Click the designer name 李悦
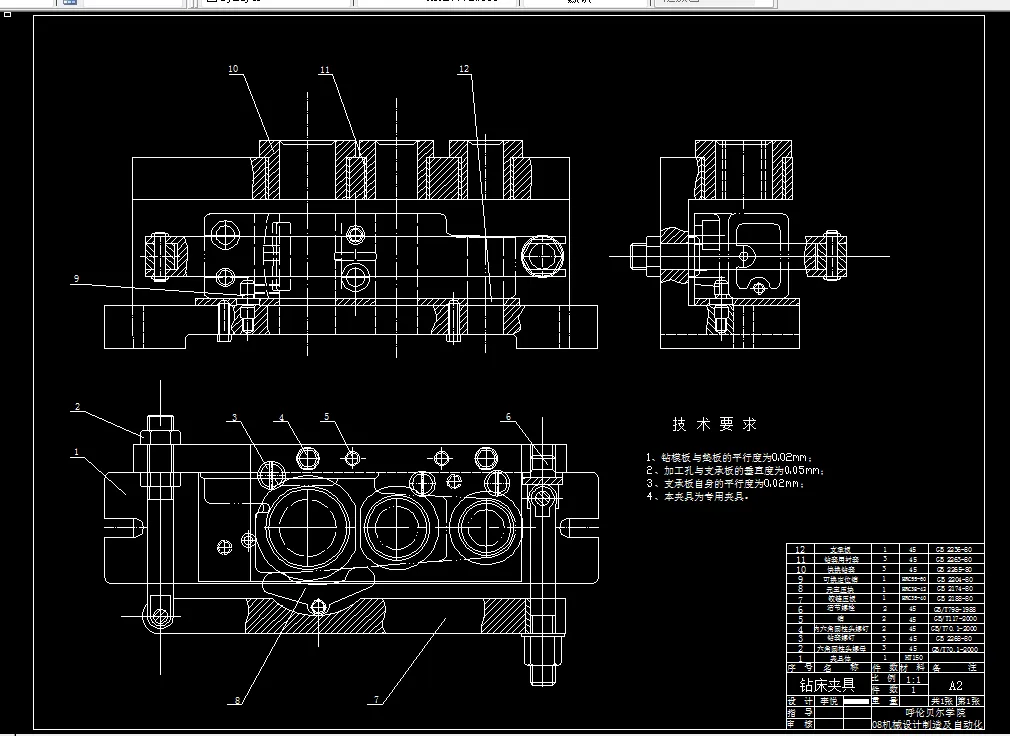 tap(829, 701)
